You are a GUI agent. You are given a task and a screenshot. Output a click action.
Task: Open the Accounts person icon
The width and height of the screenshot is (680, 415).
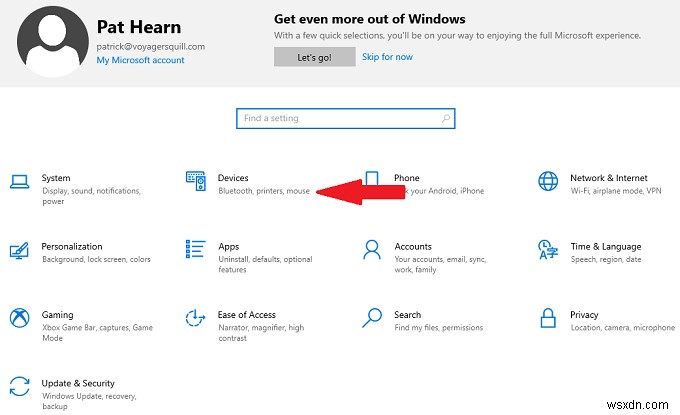pyautogui.click(x=372, y=250)
